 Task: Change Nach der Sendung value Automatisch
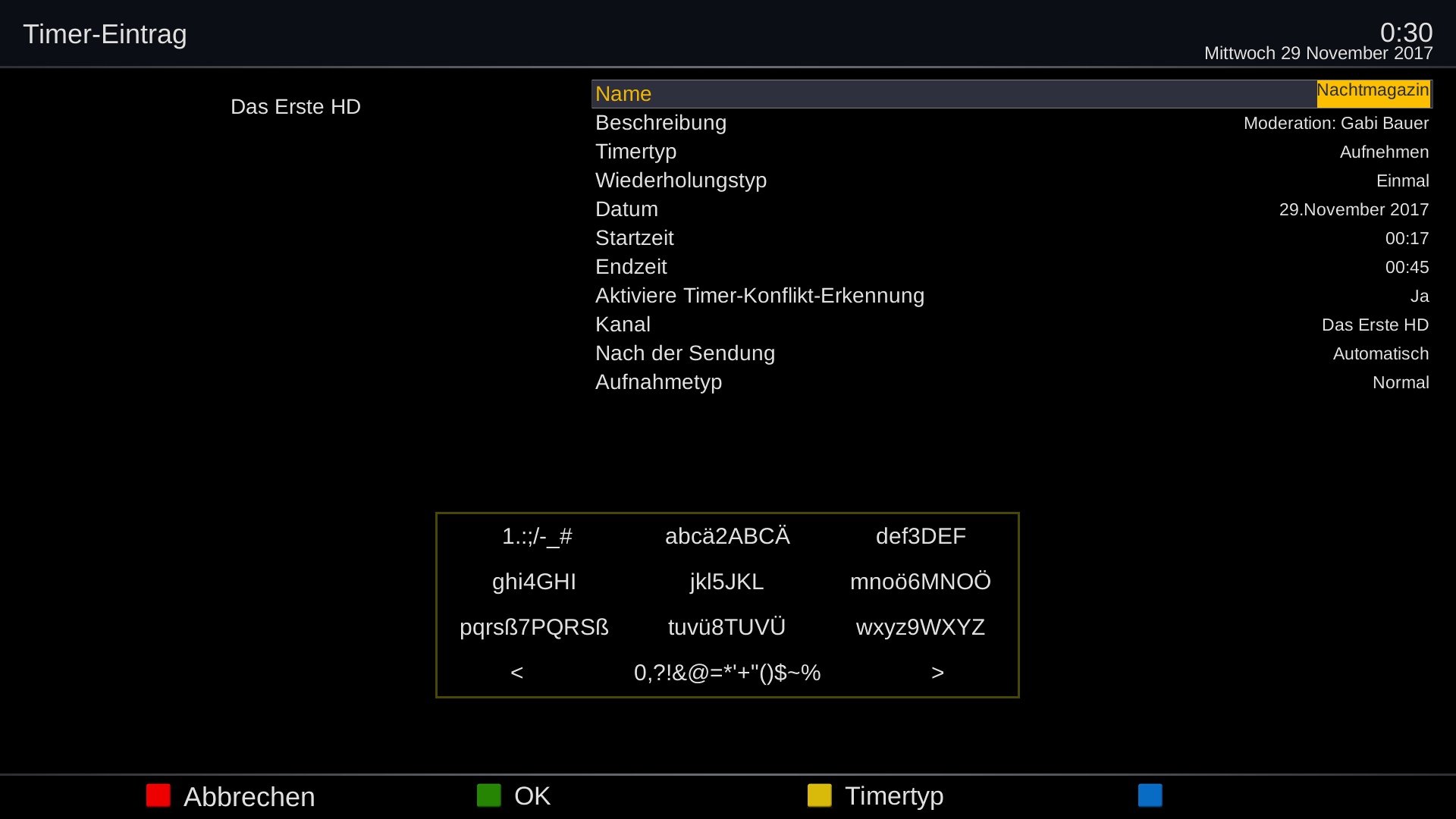1380,354
